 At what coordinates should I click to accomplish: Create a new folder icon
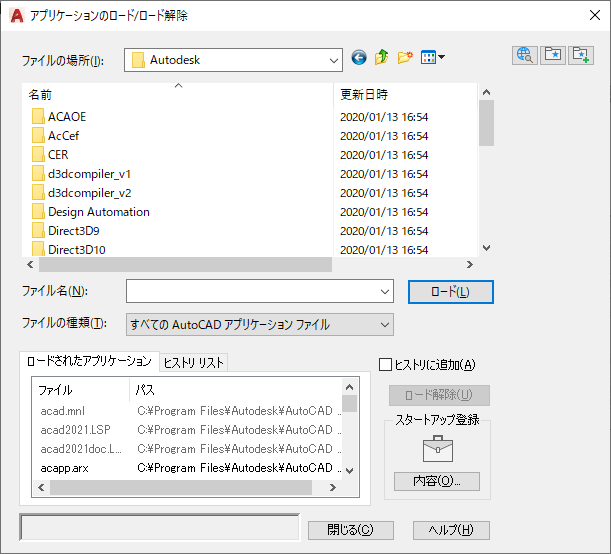click(x=405, y=58)
